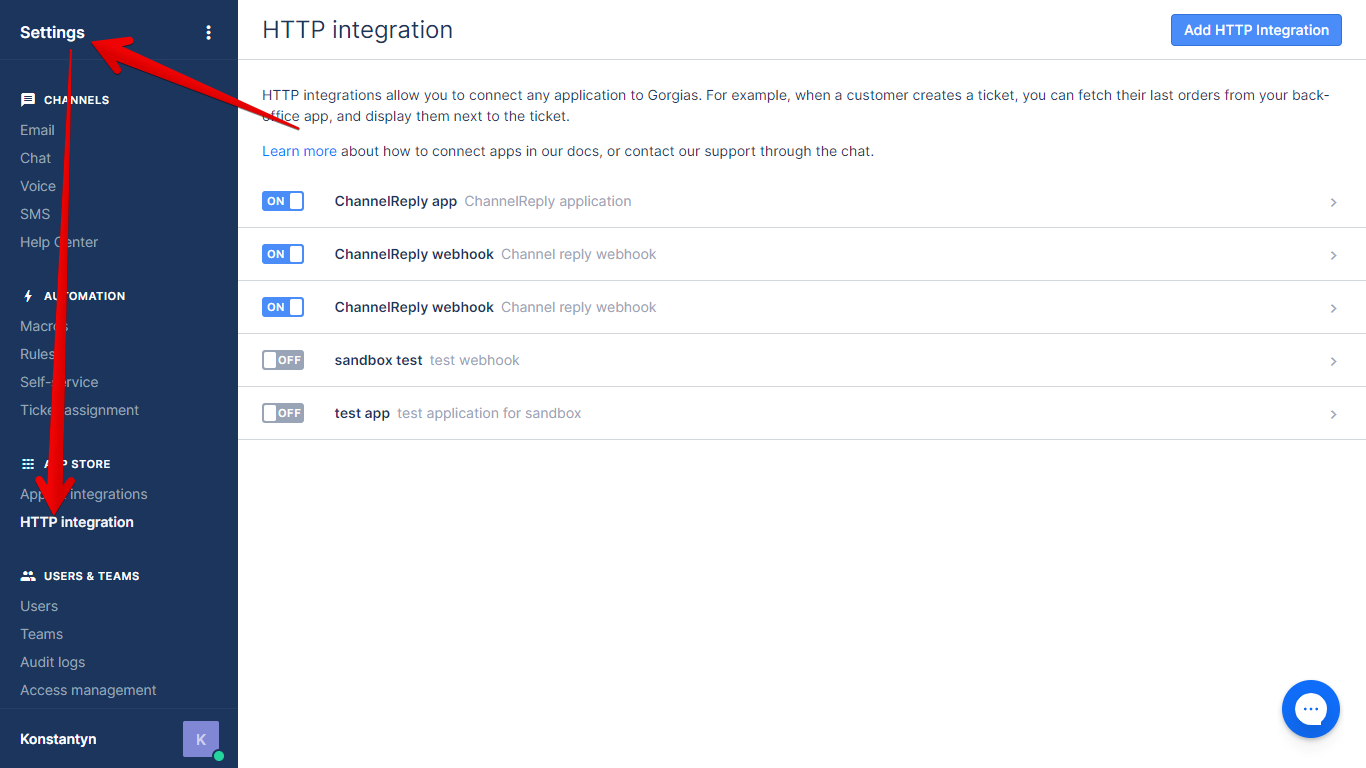Open the Audit logs section
The height and width of the screenshot is (768, 1366).
52,661
